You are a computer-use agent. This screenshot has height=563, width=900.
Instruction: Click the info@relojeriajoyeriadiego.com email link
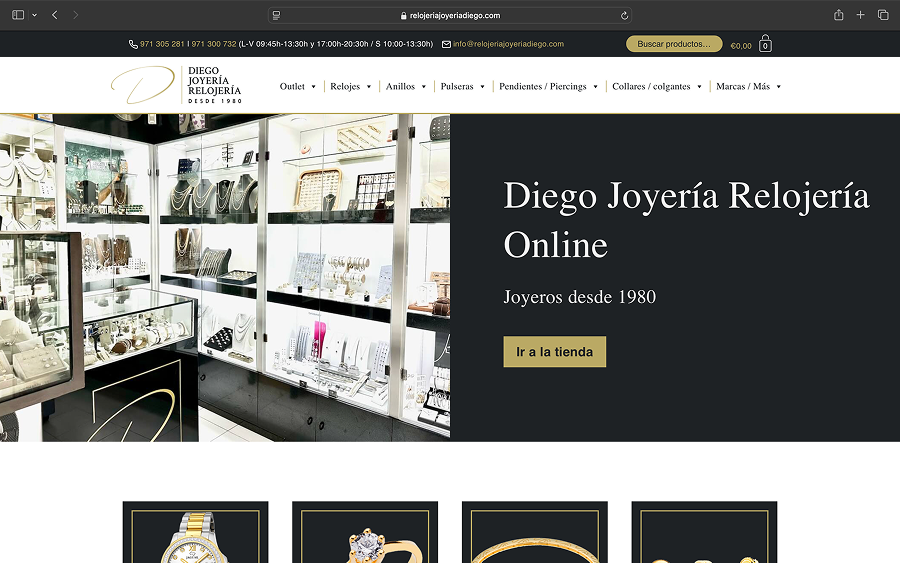click(508, 44)
